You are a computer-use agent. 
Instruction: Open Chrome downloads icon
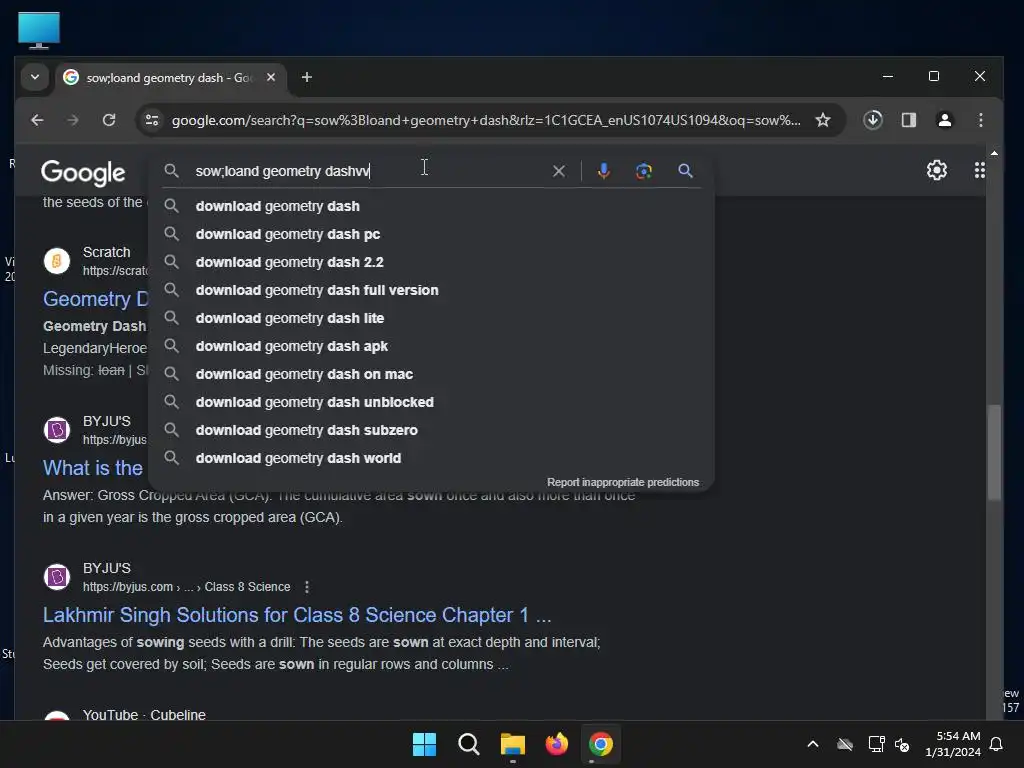point(872,120)
